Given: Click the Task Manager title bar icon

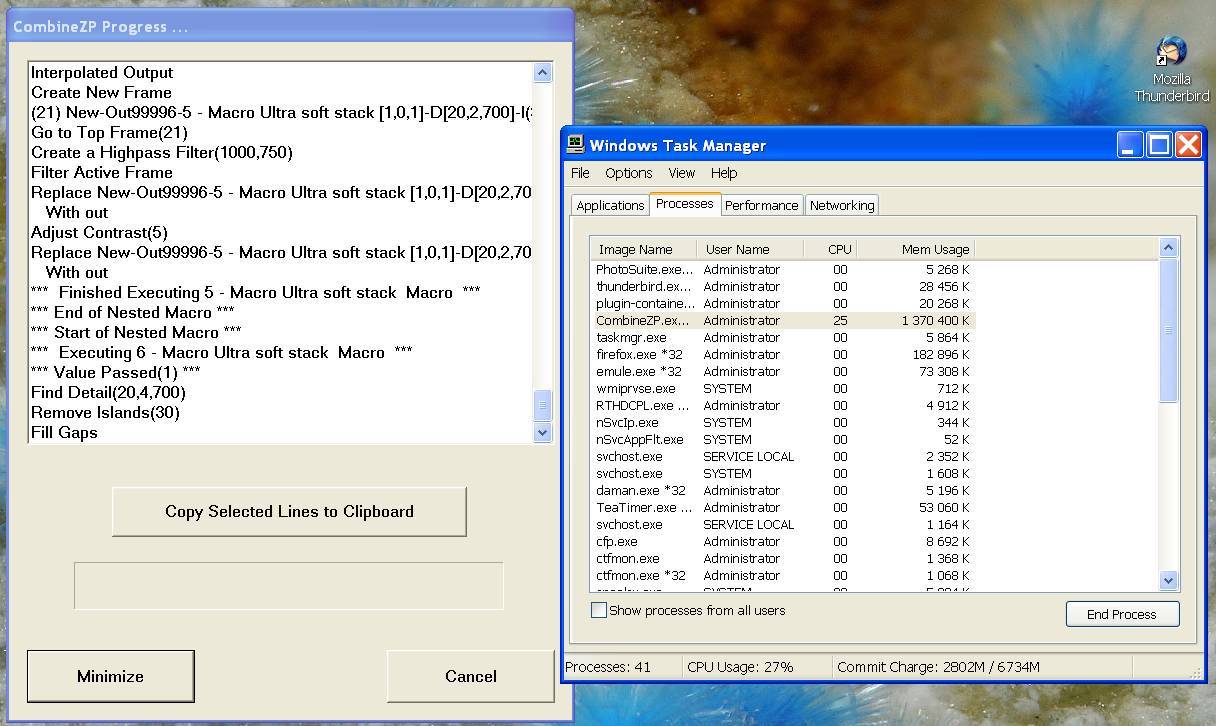Looking at the screenshot, I should tap(576, 144).
